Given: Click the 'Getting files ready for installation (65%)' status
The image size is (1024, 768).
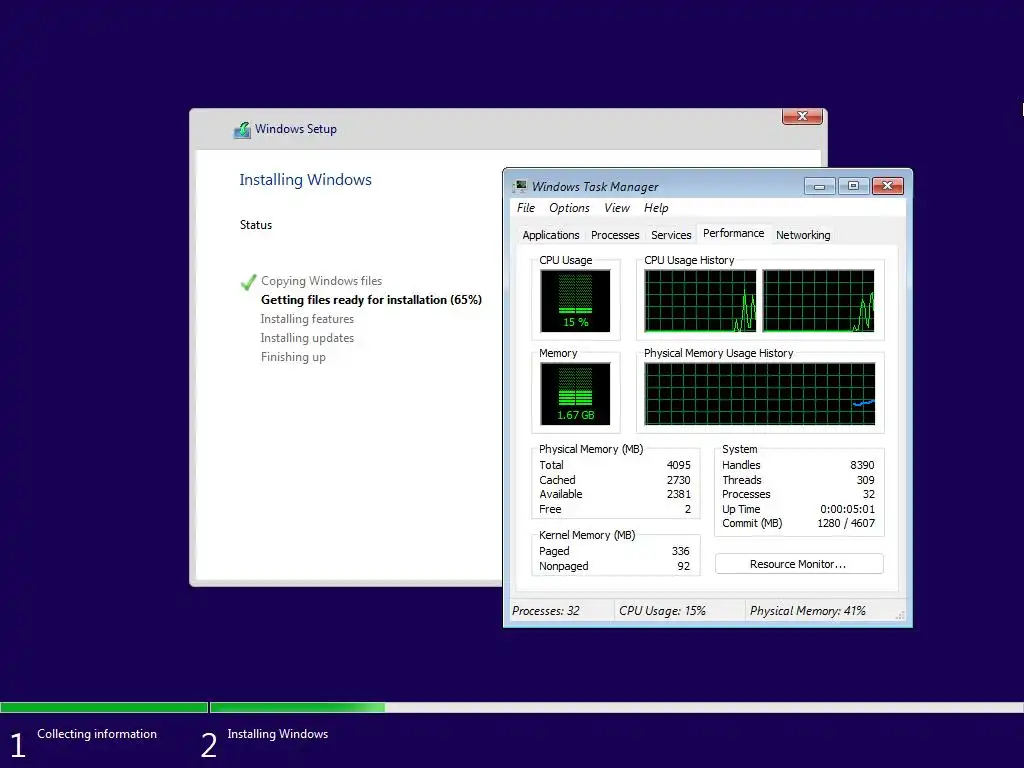Looking at the screenshot, I should pyautogui.click(x=371, y=300).
